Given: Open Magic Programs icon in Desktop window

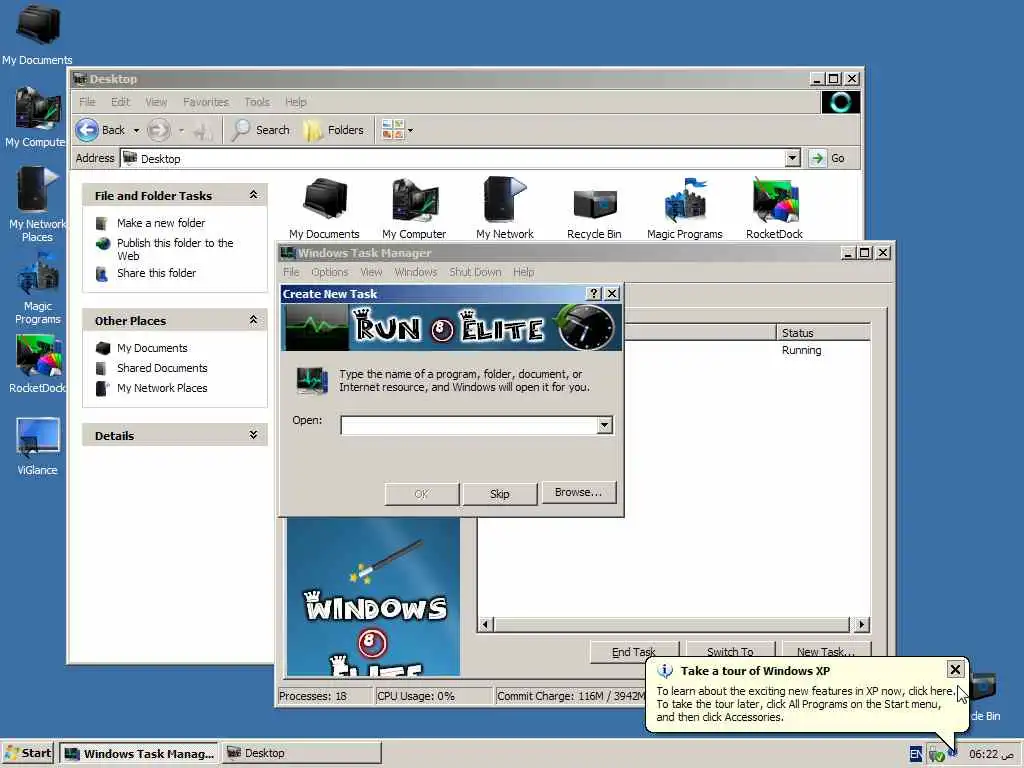Looking at the screenshot, I should coord(684,208).
